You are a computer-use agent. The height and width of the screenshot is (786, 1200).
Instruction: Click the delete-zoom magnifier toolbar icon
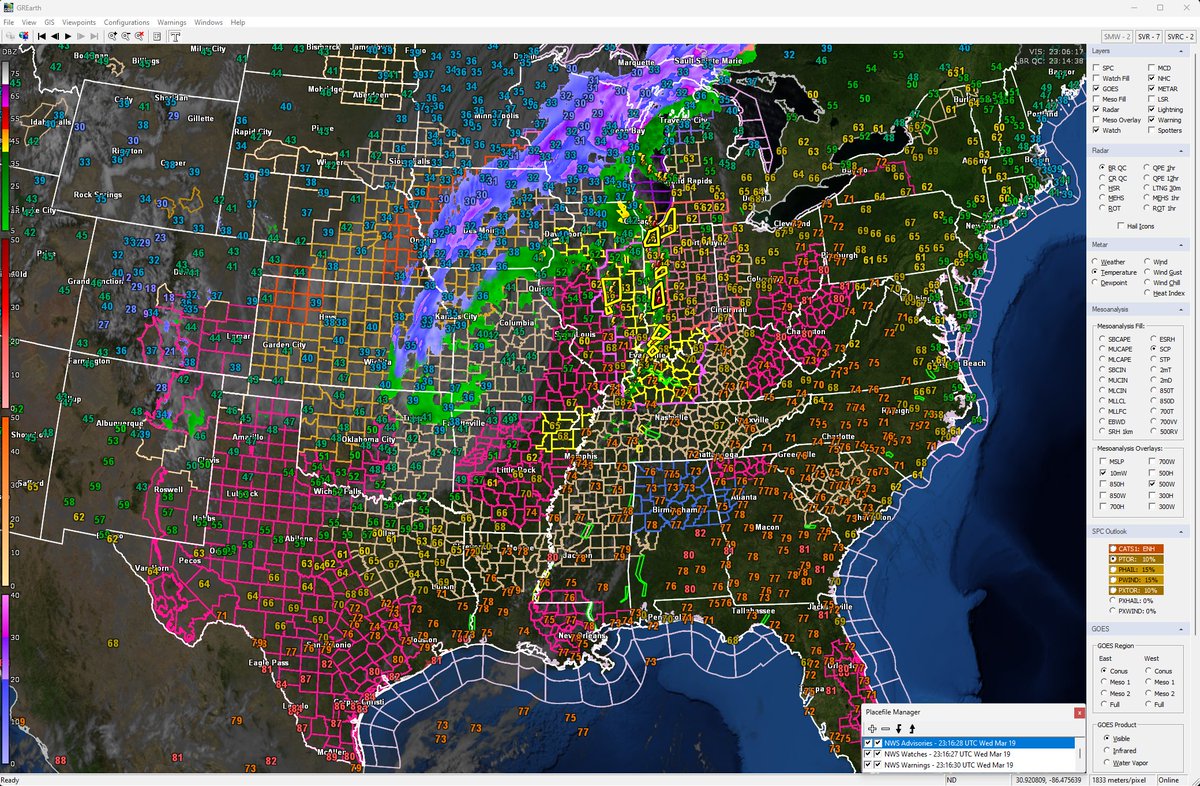pos(139,36)
